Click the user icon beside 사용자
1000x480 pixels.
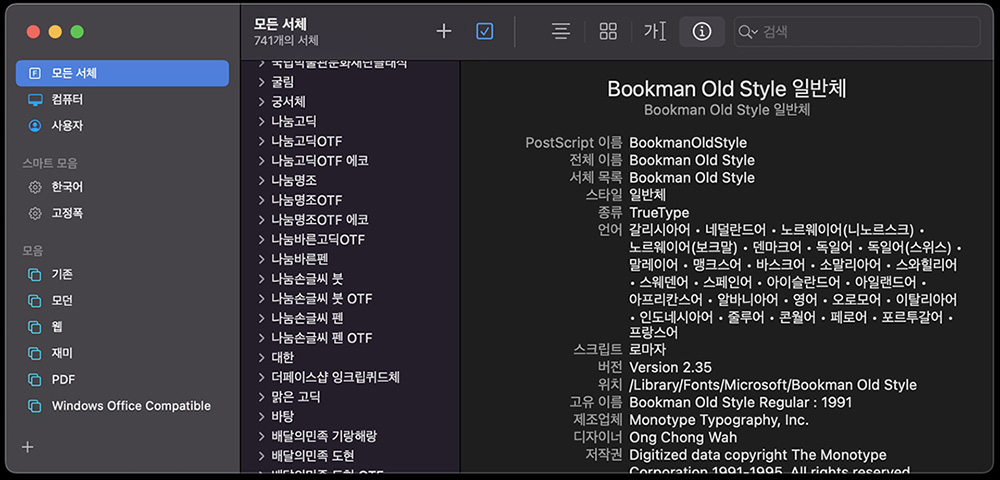point(34,126)
